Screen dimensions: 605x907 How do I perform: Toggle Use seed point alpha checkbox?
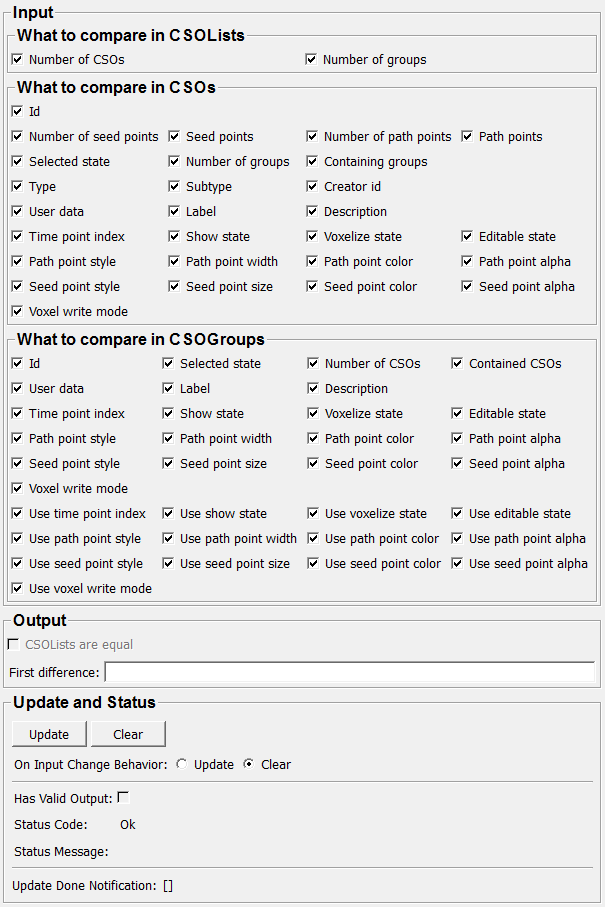tap(457, 564)
